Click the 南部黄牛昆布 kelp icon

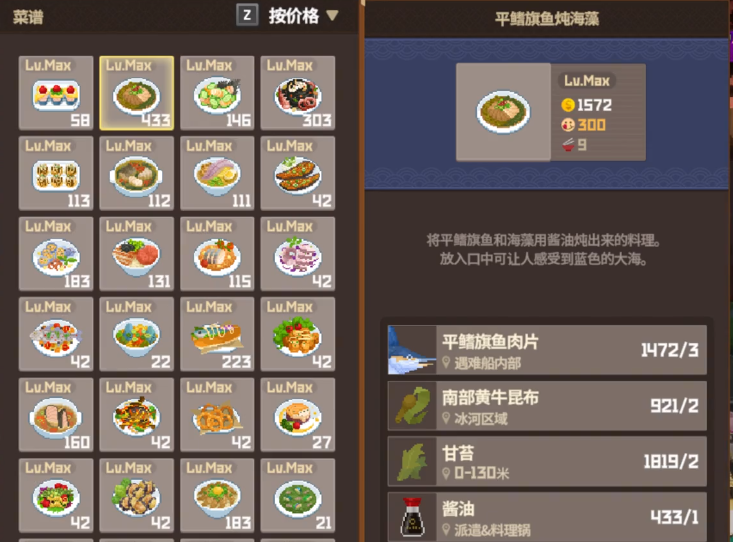(412, 405)
